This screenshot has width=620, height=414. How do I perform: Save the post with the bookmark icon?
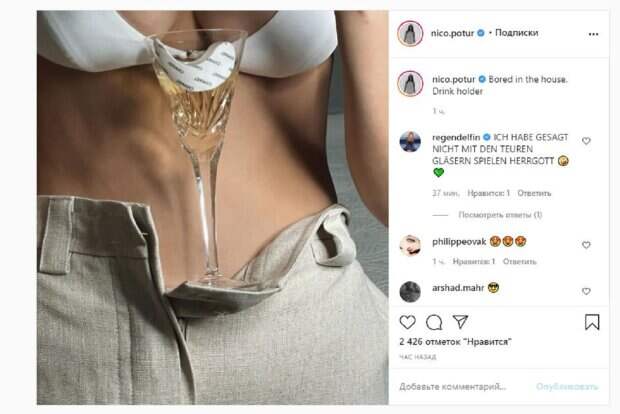[592, 322]
